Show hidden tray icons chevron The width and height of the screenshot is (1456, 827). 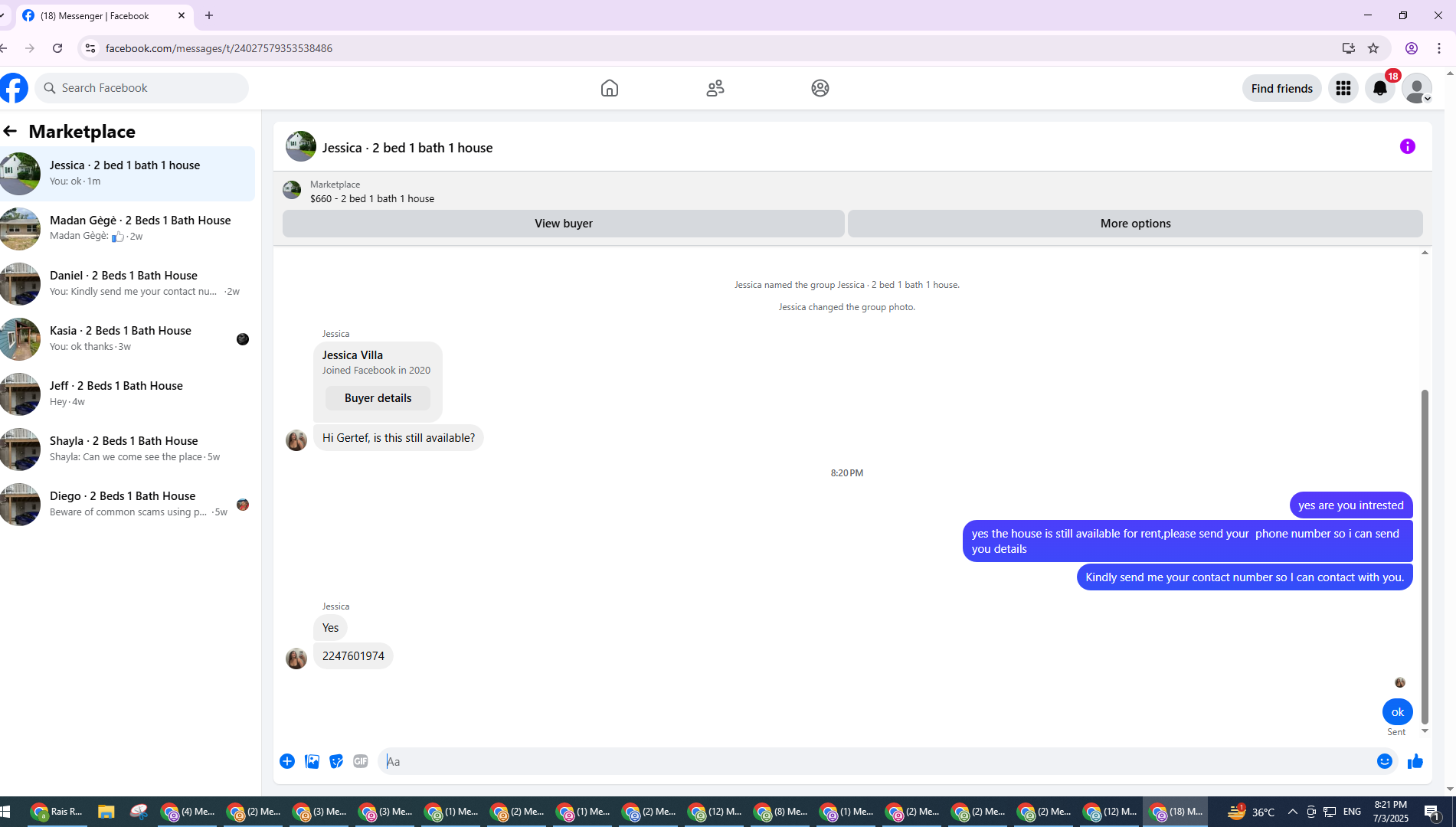coord(1293,812)
